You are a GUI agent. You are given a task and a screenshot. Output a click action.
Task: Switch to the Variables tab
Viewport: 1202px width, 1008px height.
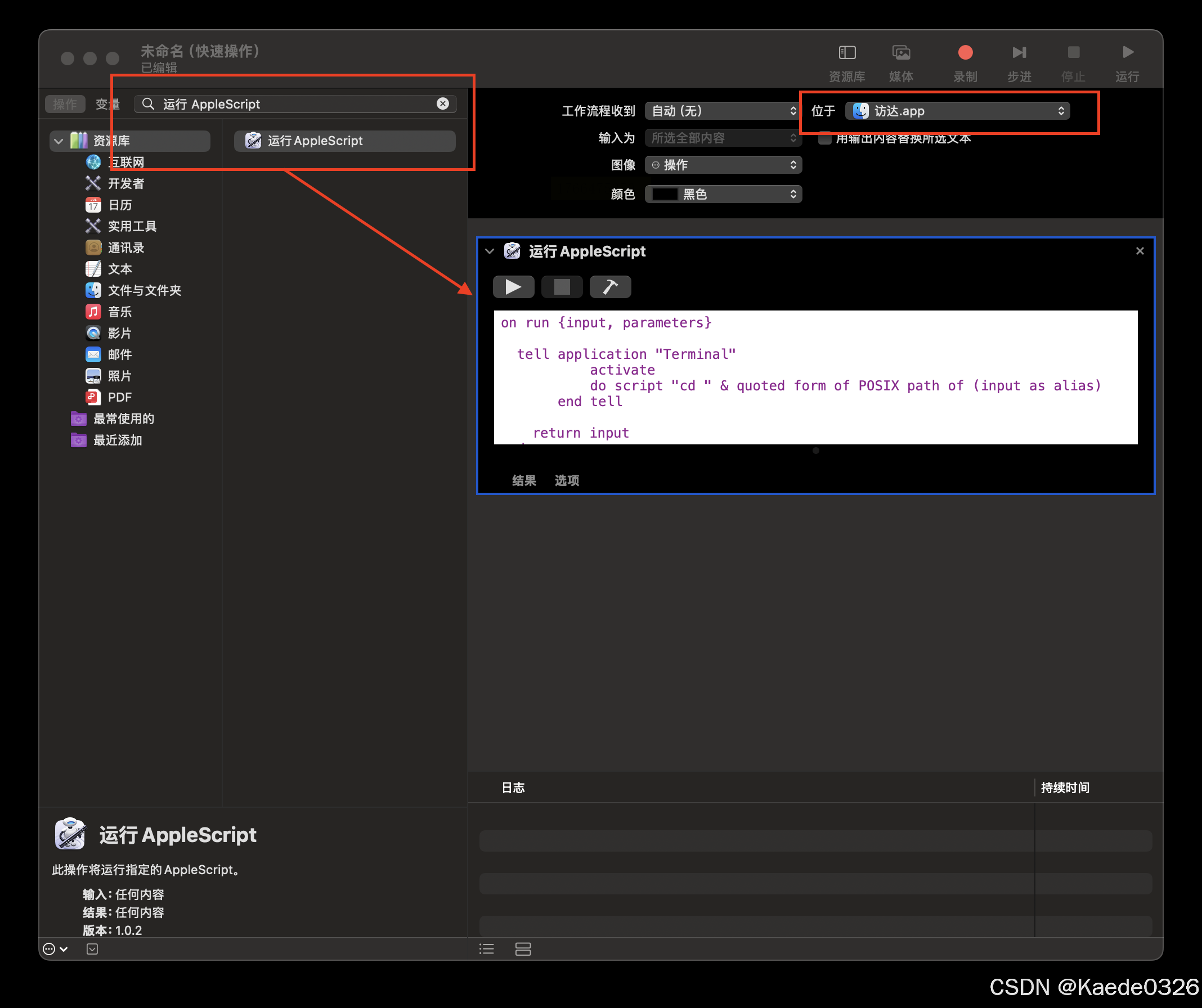[x=107, y=104]
